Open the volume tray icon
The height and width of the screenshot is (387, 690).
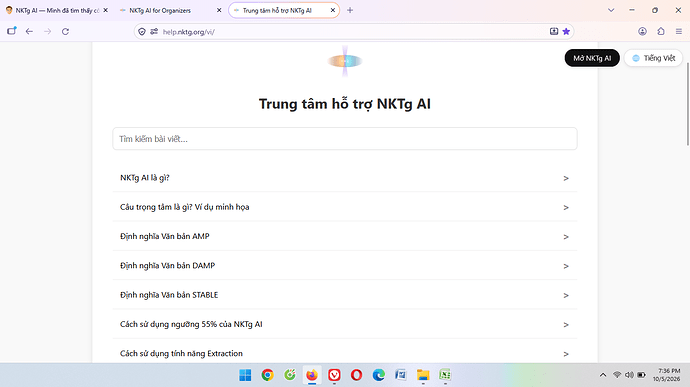(629, 375)
